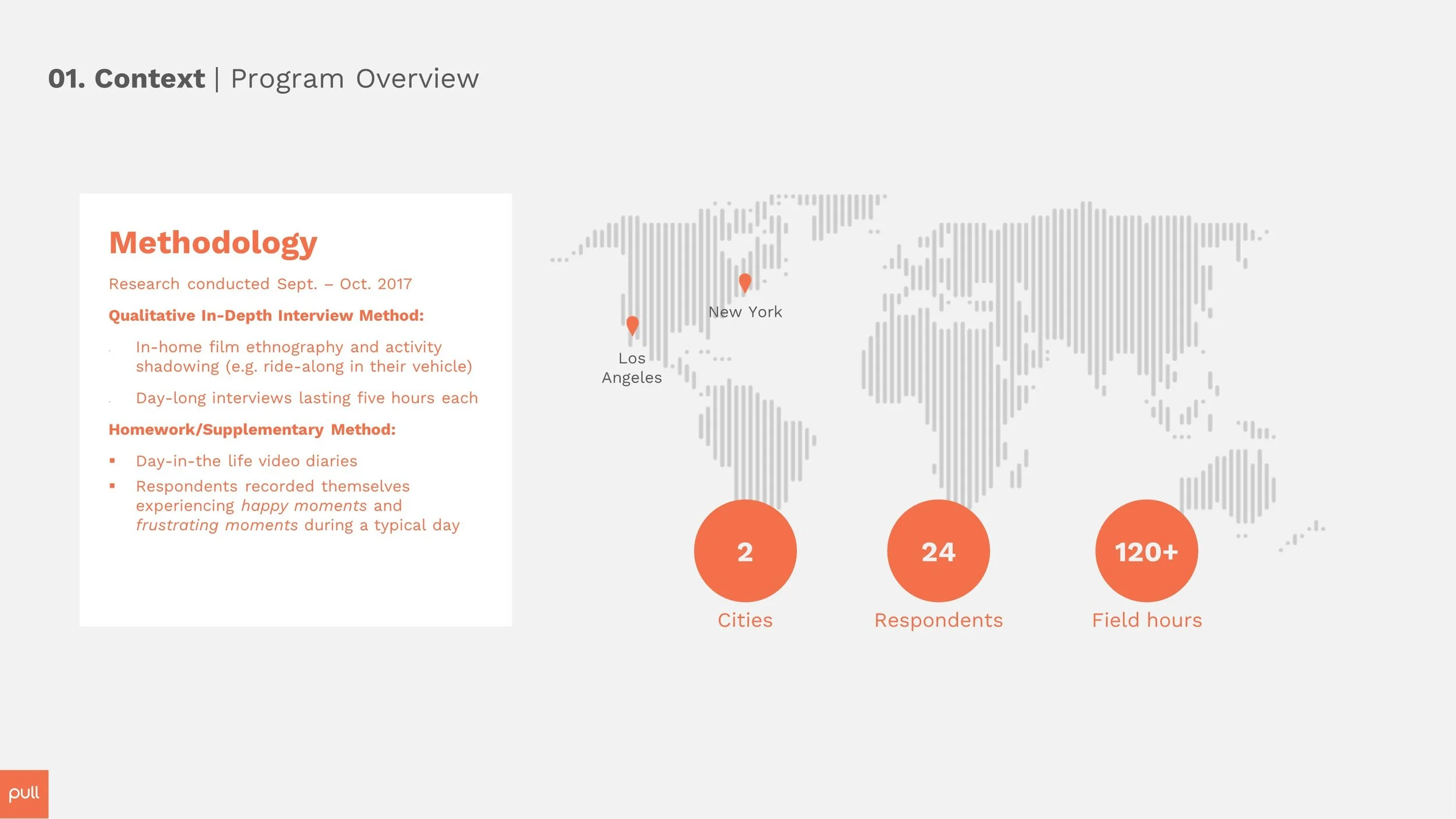
Task: Click Day-long interviews lasting five hours text
Action: click(306, 398)
